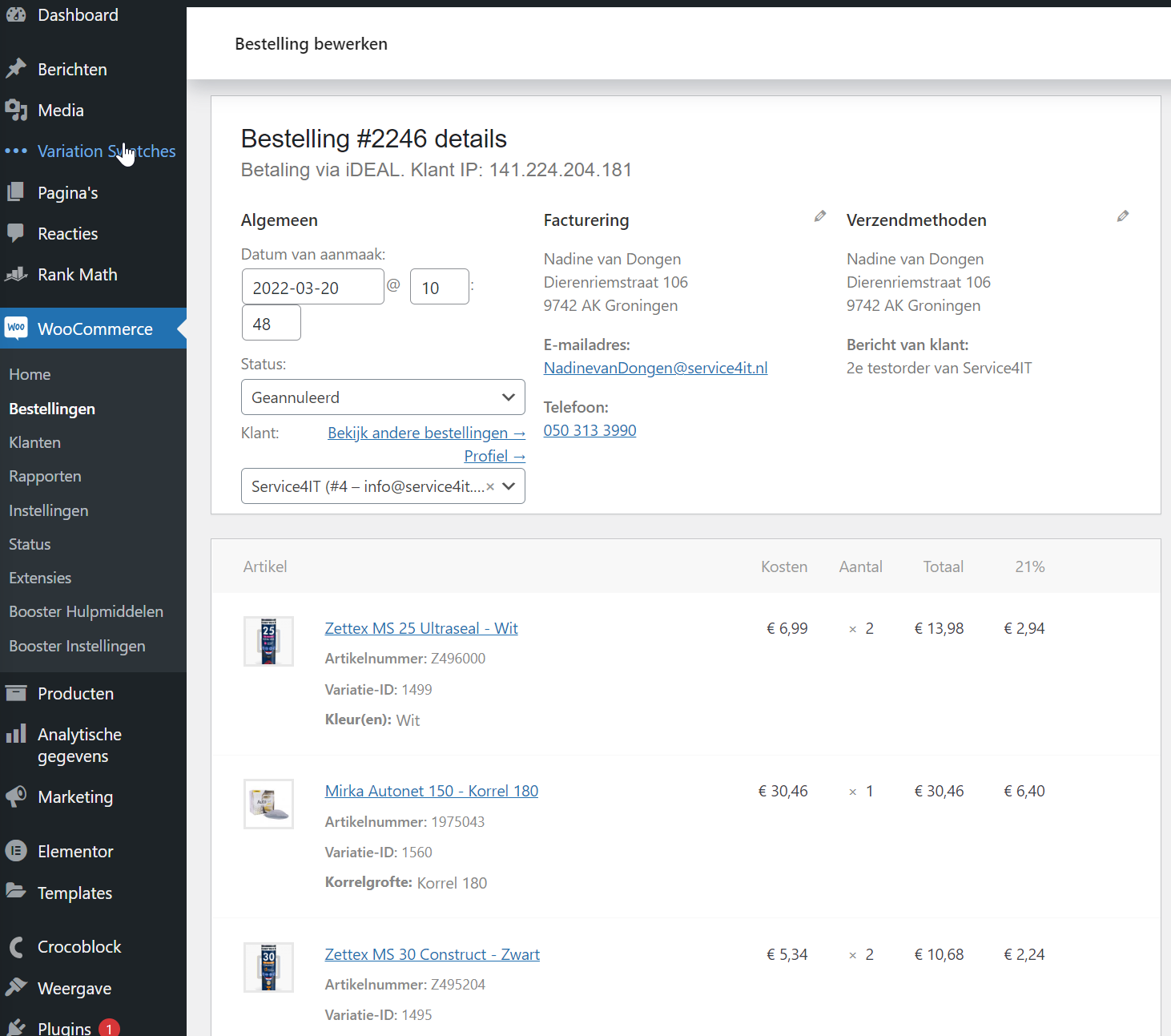Viewport: 1171px width, 1036px height.
Task: Clear the selected customer Service4IT with the x
Action: click(x=490, y=486)
